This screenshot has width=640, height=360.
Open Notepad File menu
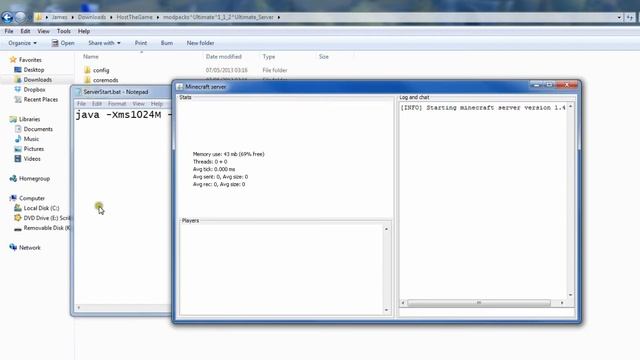[x=81, y=104]
